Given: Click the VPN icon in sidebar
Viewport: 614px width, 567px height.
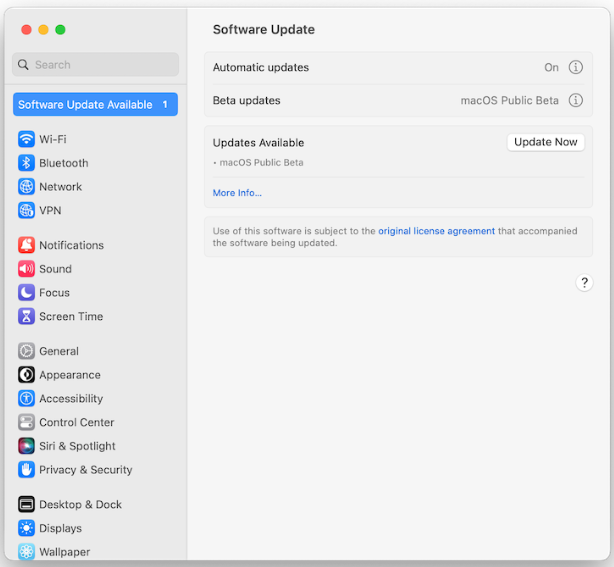Looking at the screenshot, I should point(26,210).
